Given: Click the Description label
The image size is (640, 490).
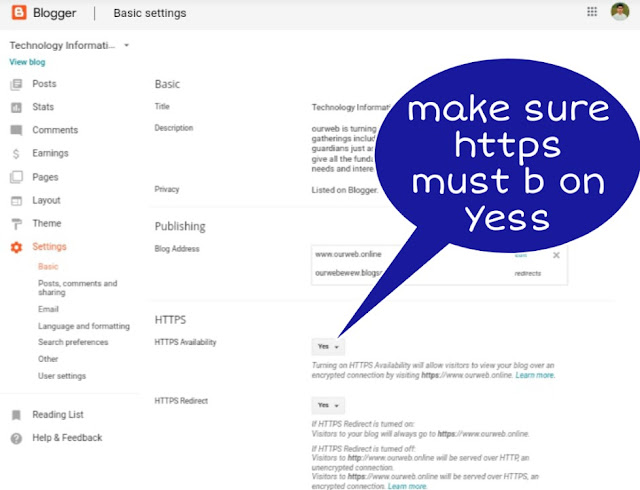Looking at the screenshot, I should pos(173,128).
